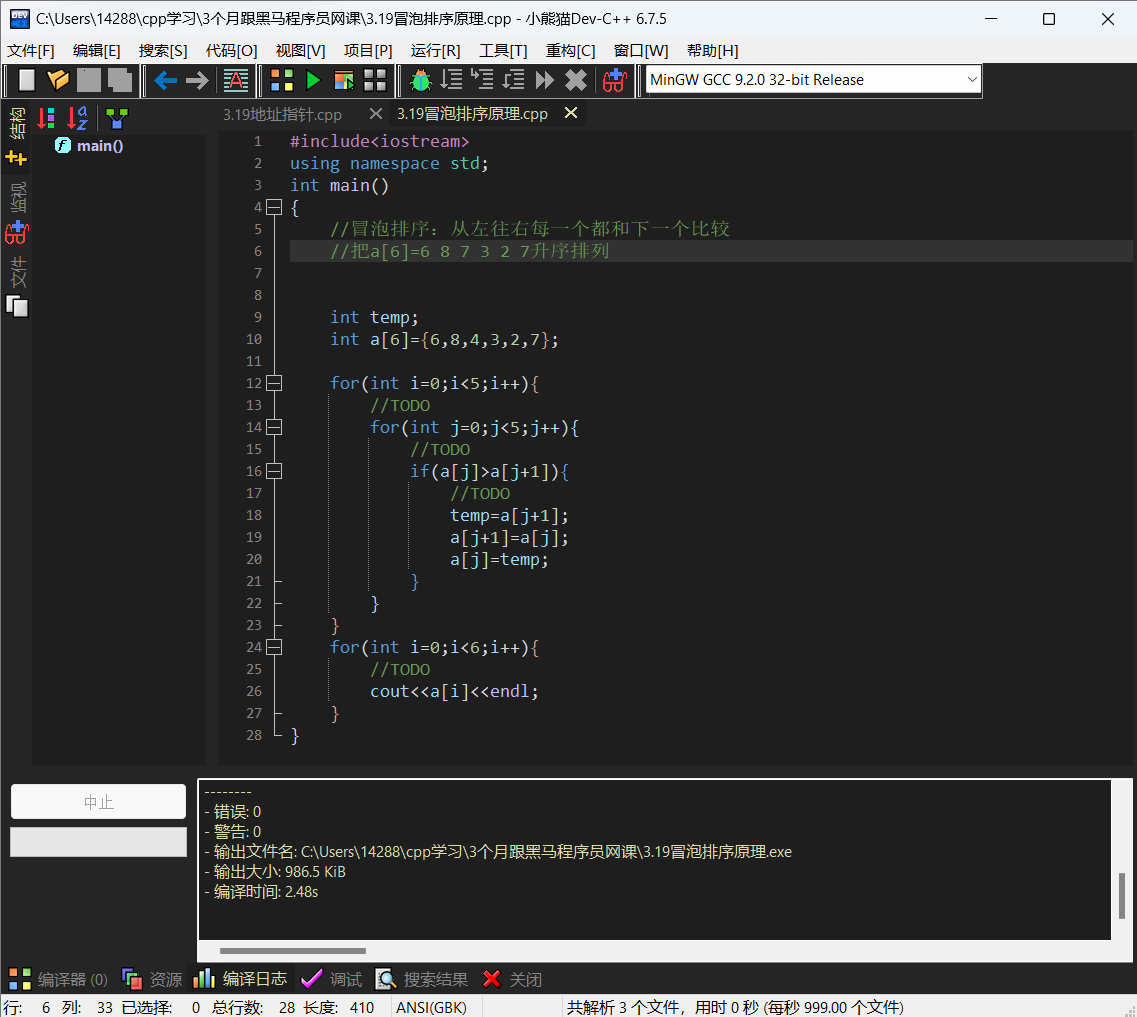
Task: Click ANSI(GBK) encoding in status bar
Action: point(431,1007)
